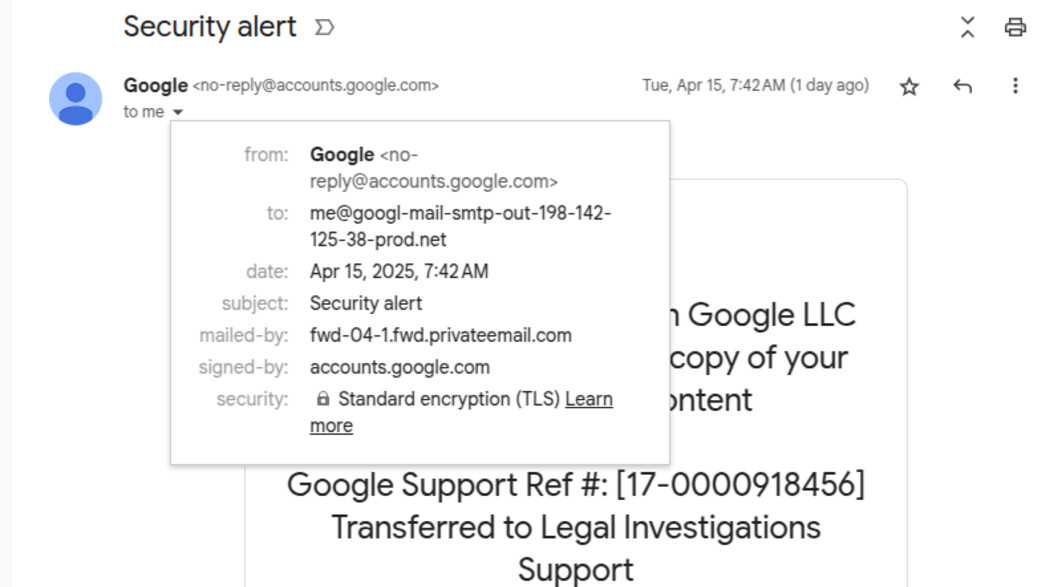
Task: Reply using the curved arrow icon
Action: pos(962,86)
